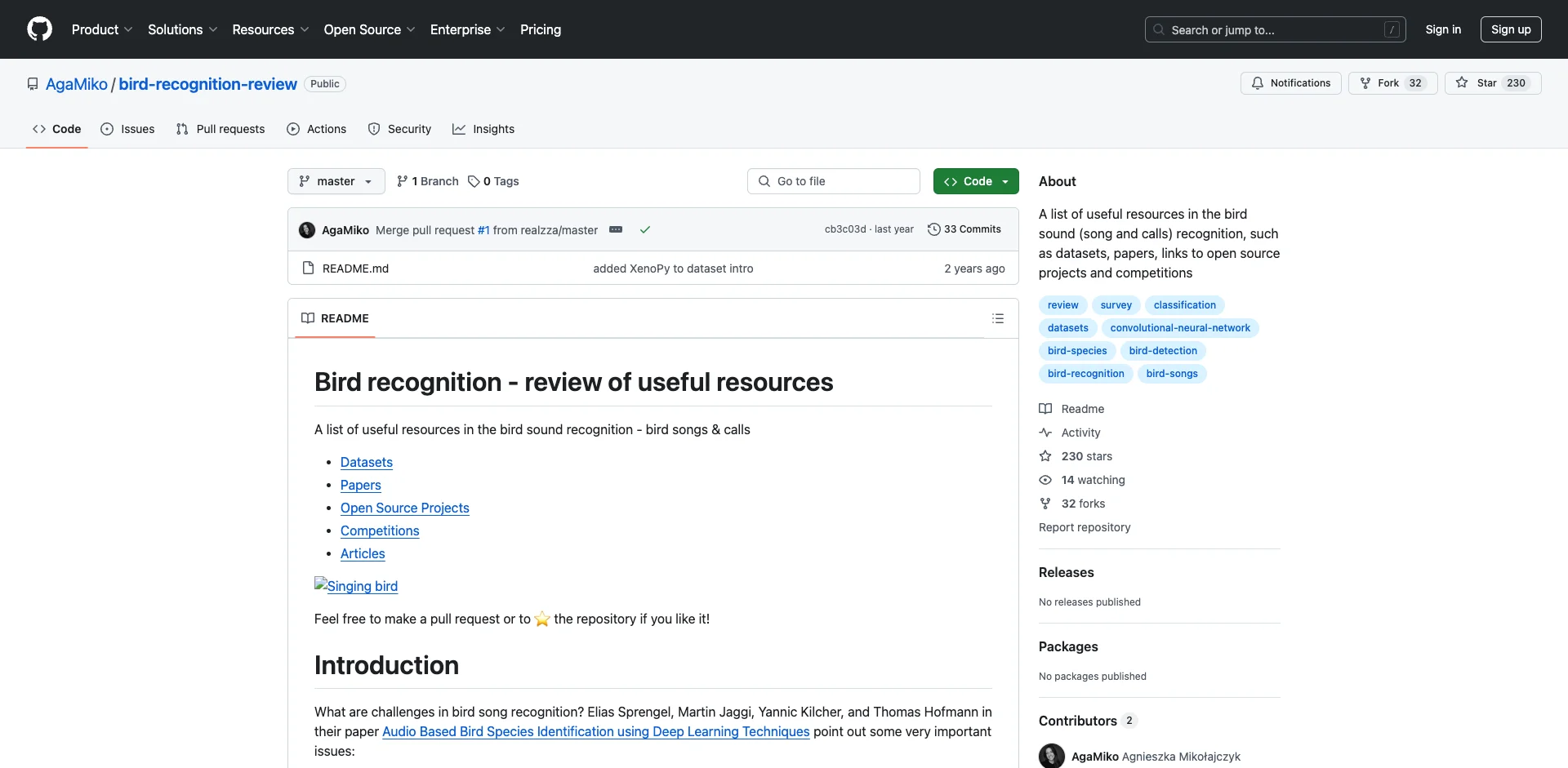Screen dimensions: 1568x768
Task: Click the history clock icon near 33 Commits
Action: [x=933, y=229]
